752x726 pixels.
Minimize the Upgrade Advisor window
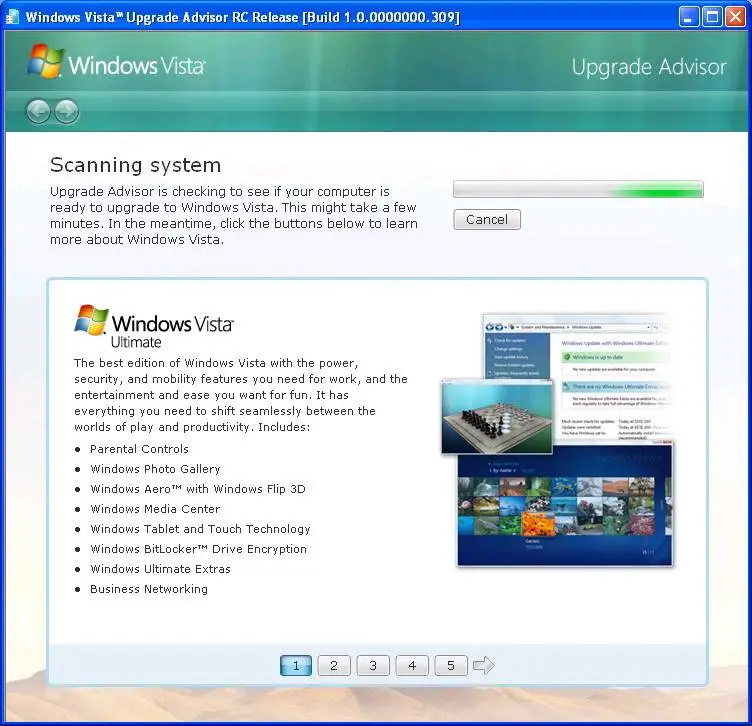point(689,17)
